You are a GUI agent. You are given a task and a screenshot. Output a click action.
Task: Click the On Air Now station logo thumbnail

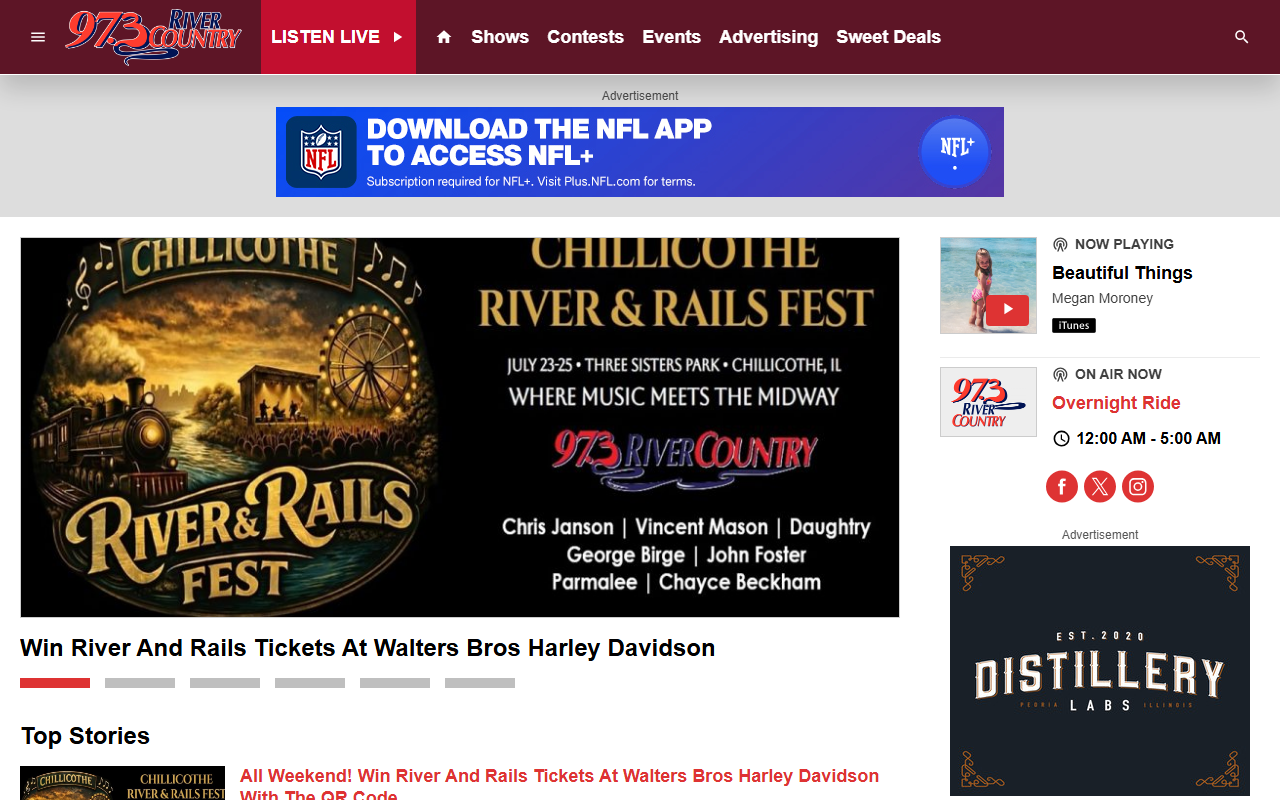click(988, 402)
